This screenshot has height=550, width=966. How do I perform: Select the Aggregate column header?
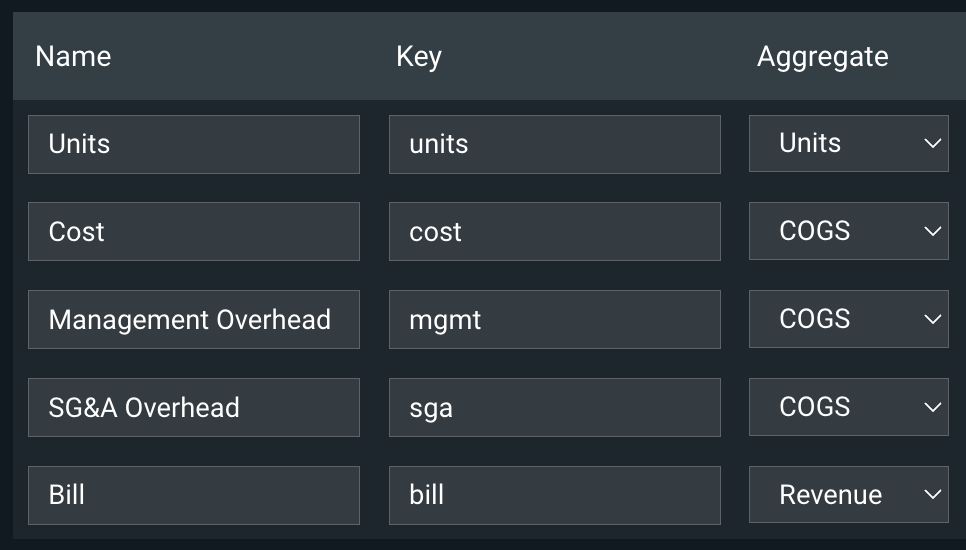coord(822,57)
